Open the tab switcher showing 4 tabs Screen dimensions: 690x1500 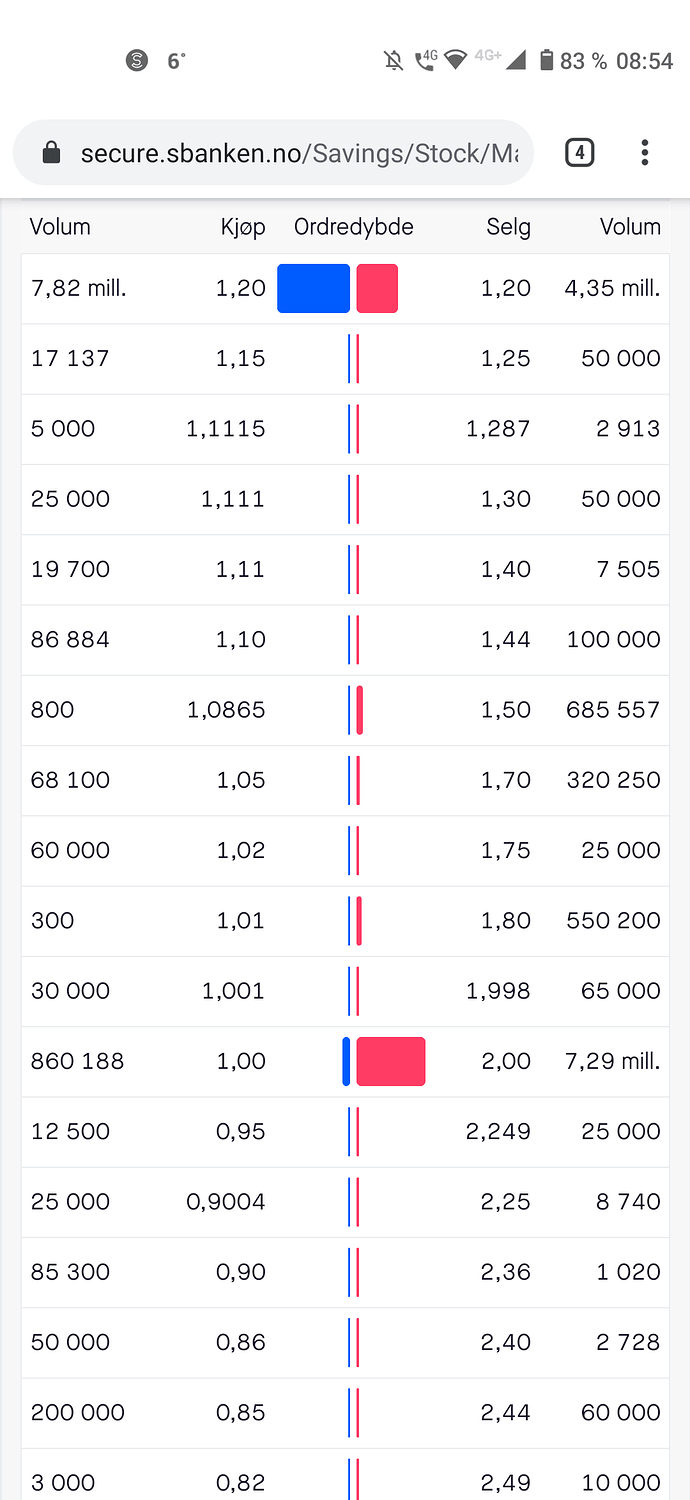pyautogui.click(x=579, y=153)
